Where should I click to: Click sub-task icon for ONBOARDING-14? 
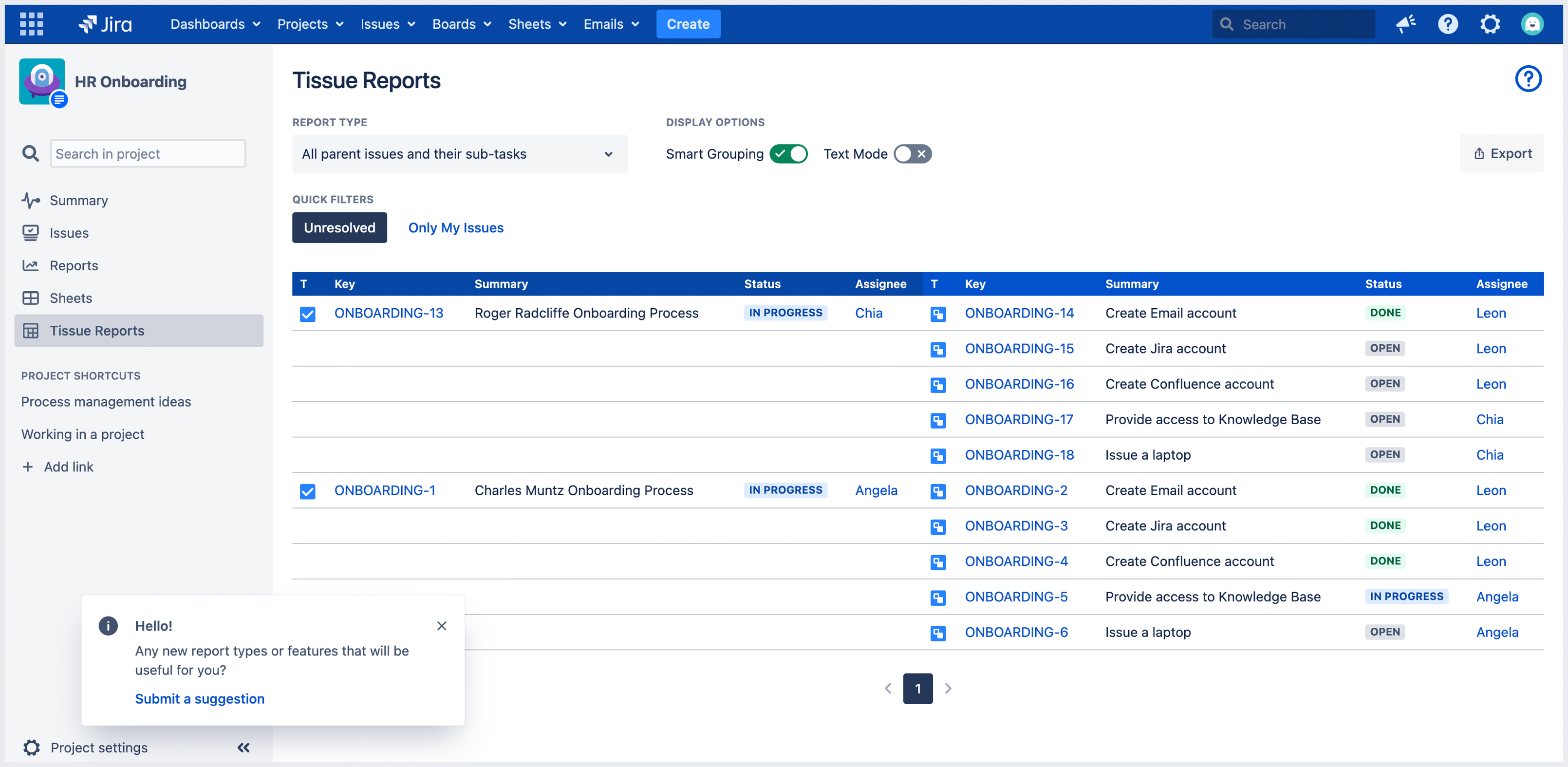(938, 314)
